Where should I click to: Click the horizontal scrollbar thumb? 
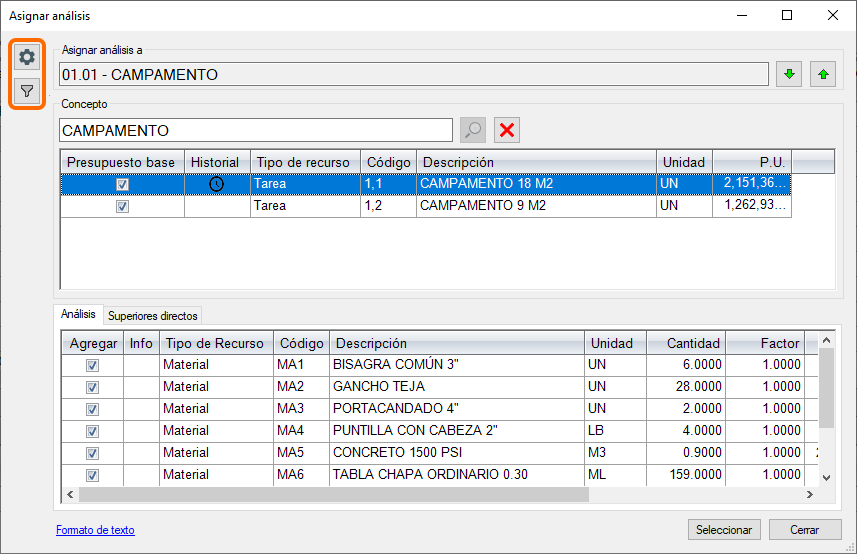tap(334, 494)
